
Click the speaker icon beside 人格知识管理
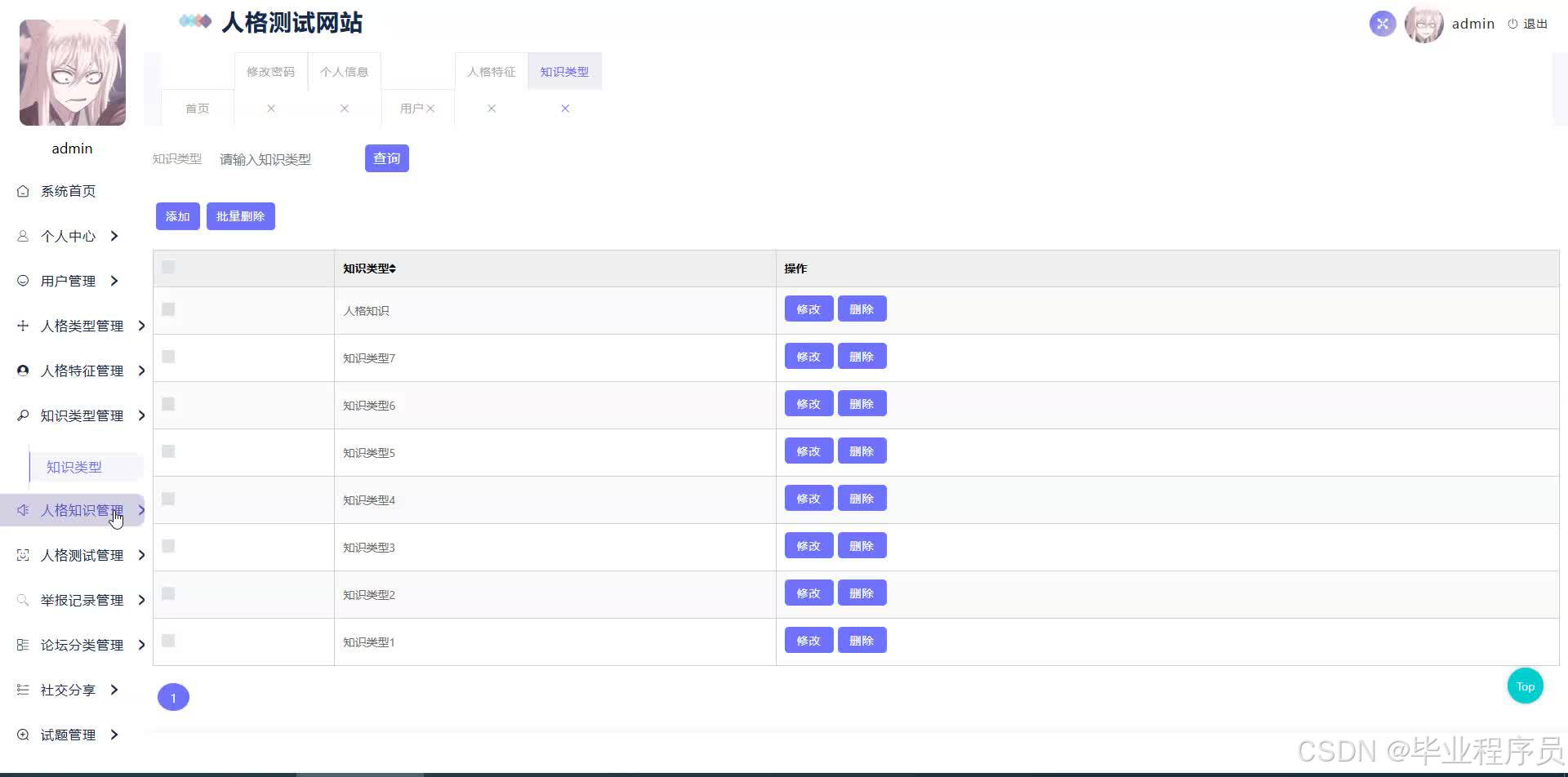(23, 510)
